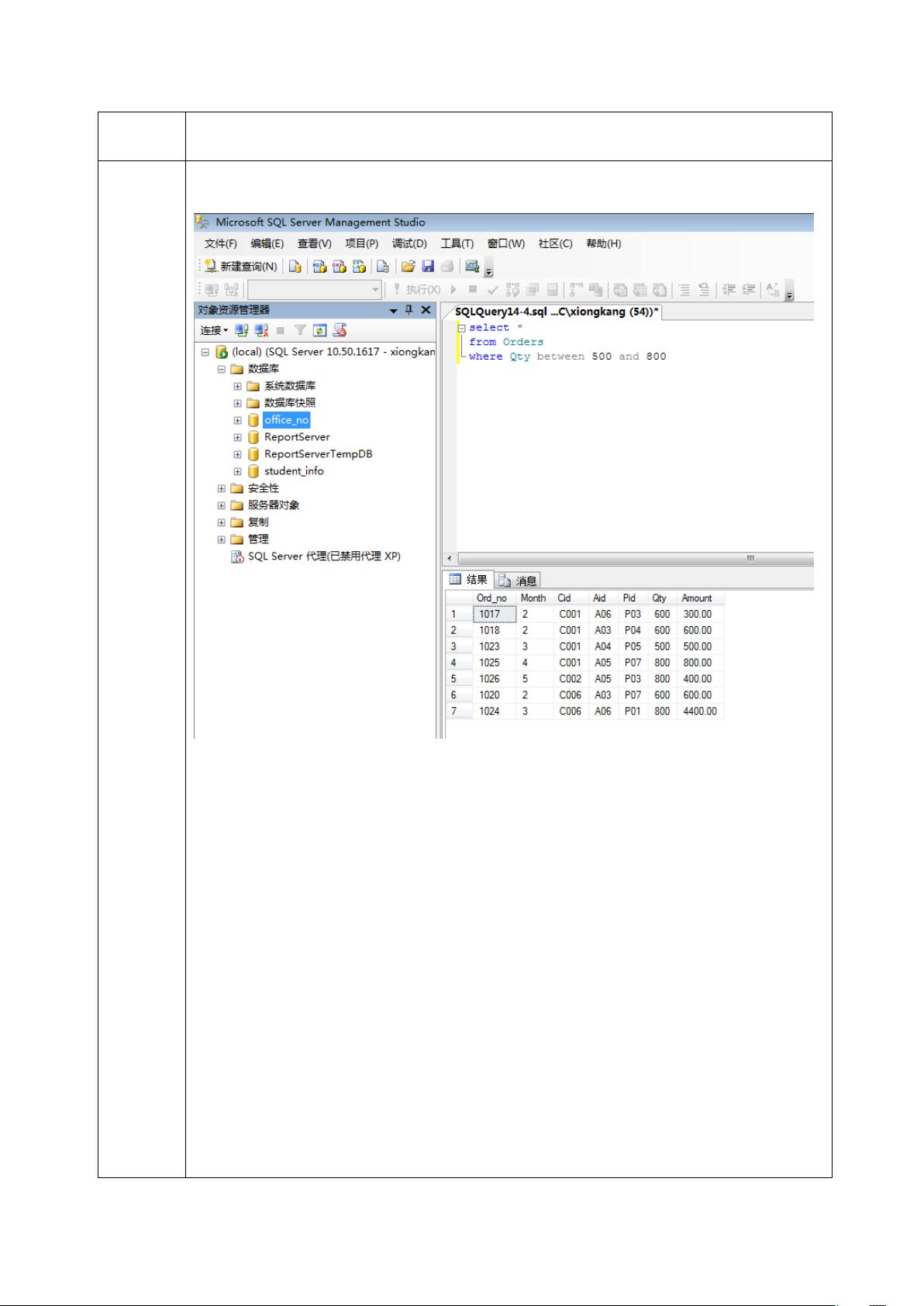Start an Analysis Services MDX query
The image size is (924, 1306).
(319, 266)
